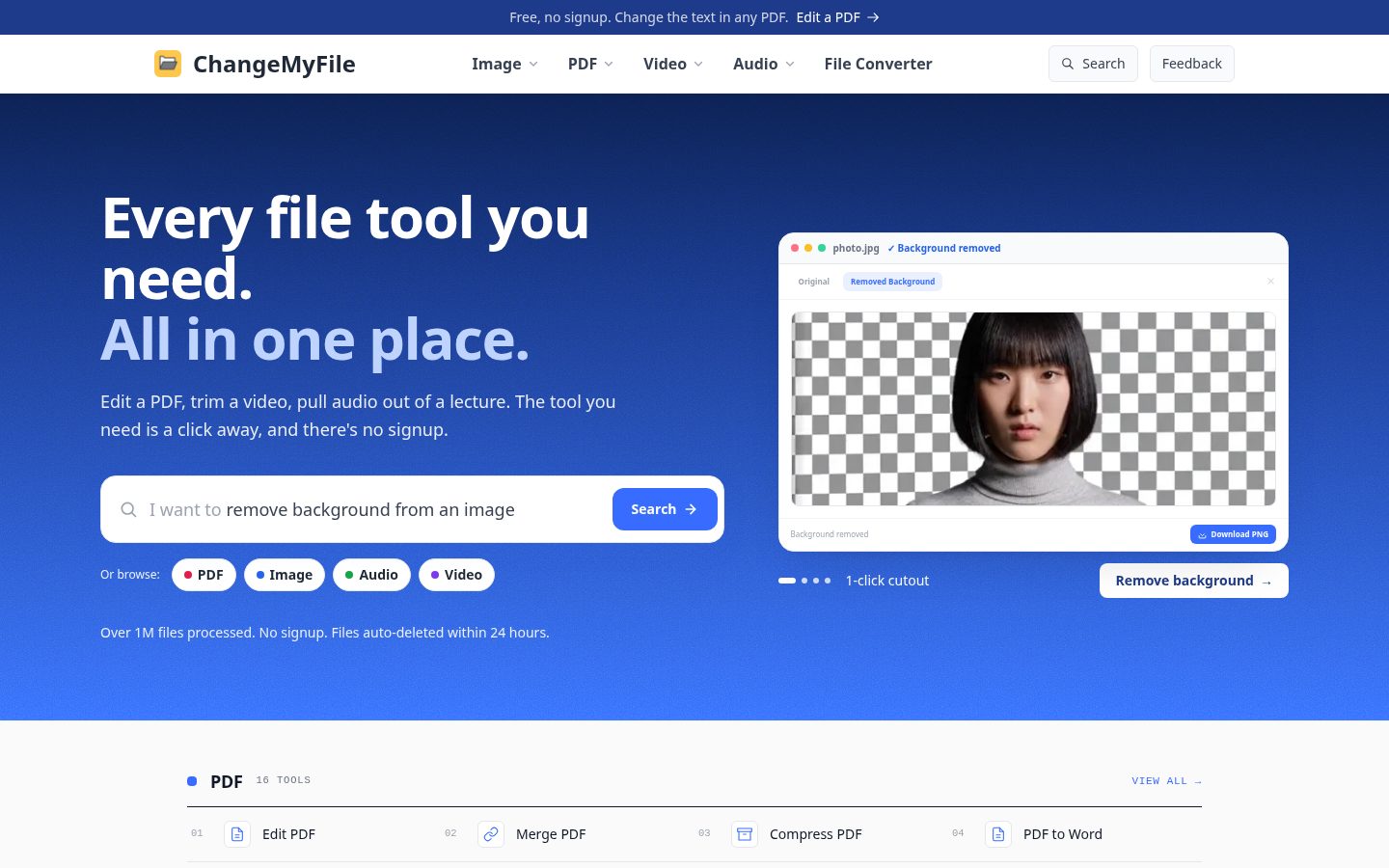Switch to the Original preview tab
Image resolution: width=1389 pixels, height=868 pixels.
coord(813,282)
